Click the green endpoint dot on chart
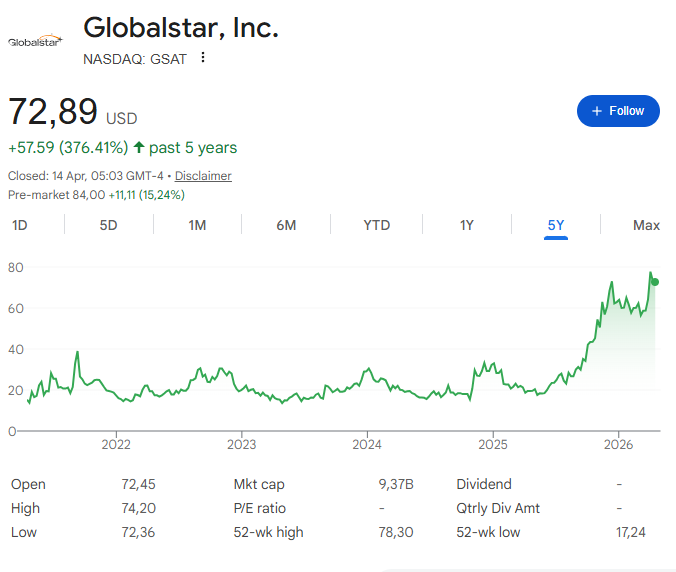 655,282
